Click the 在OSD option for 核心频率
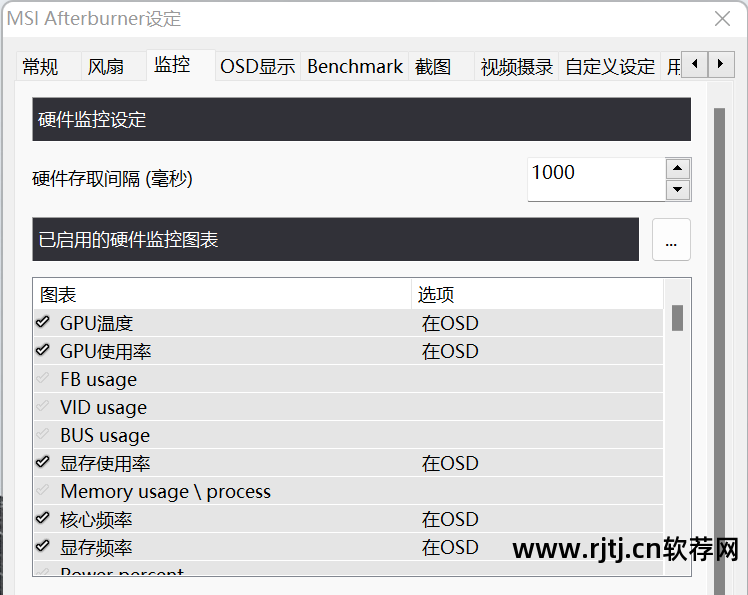The width and height of the screenshot is (748, 595). click(x=450, y=520)
